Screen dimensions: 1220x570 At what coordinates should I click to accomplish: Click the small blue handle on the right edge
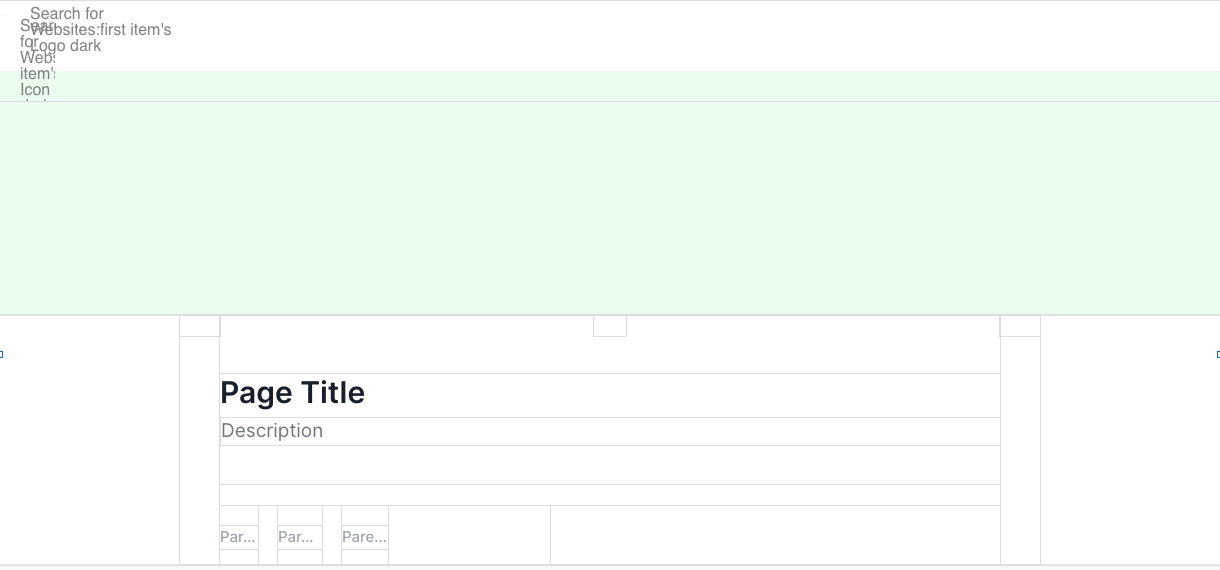click(1217, 354)
